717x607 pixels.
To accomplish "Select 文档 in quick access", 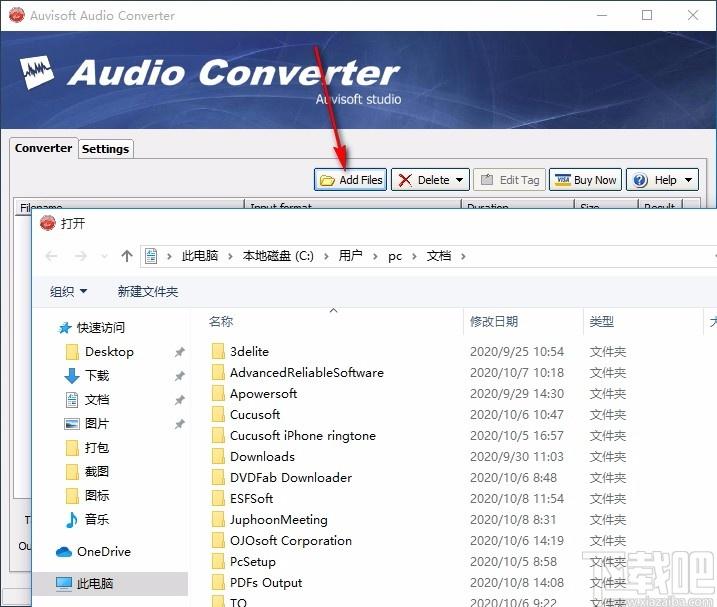I will tap(97, 400).
